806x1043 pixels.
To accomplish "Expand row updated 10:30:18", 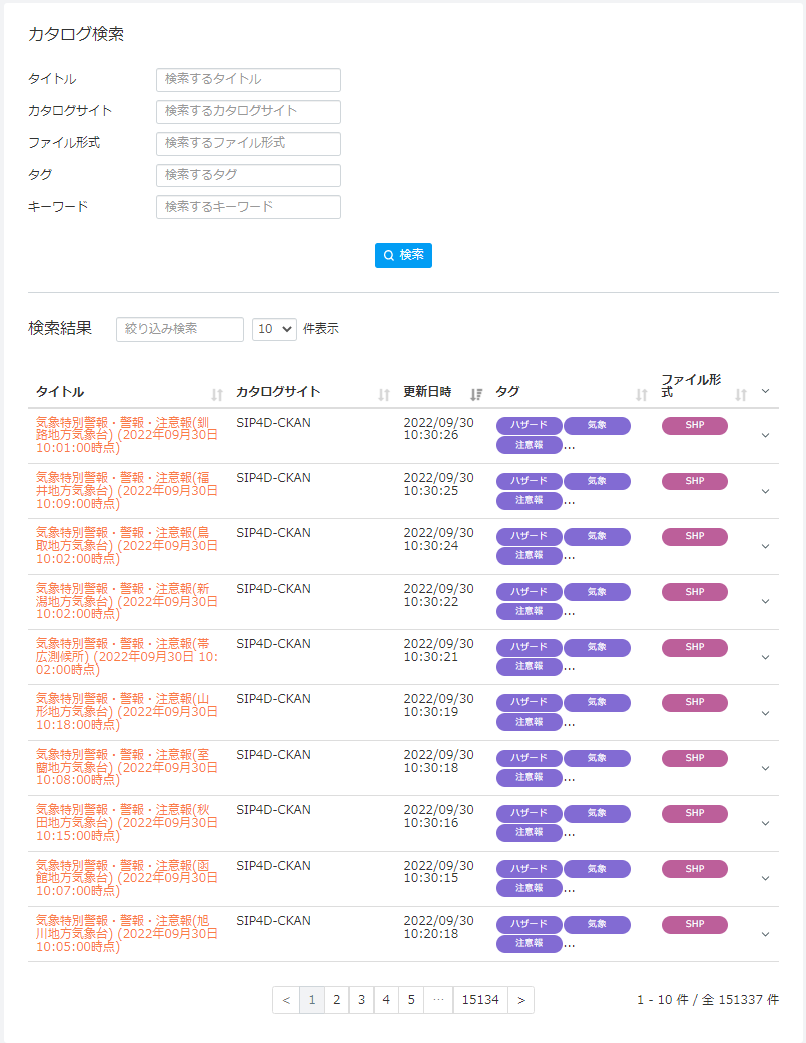I will 765,768.
